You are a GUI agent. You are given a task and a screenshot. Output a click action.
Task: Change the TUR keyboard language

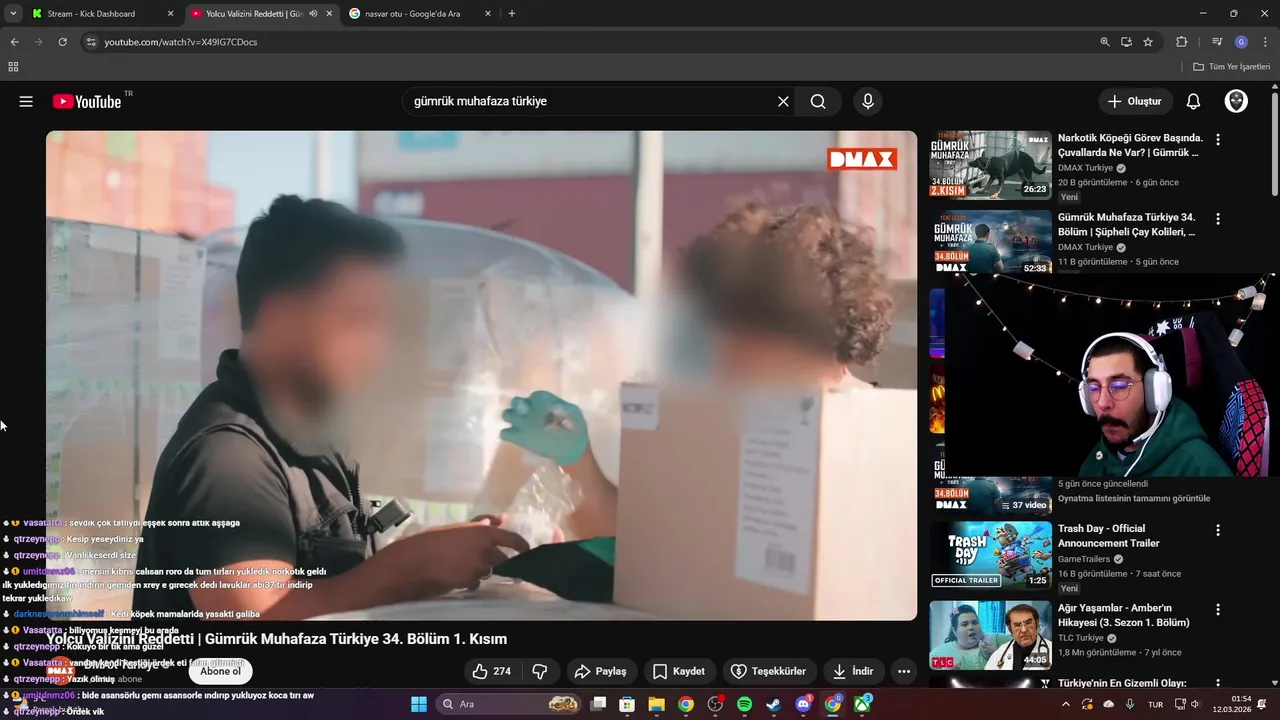click(1155, 704)
